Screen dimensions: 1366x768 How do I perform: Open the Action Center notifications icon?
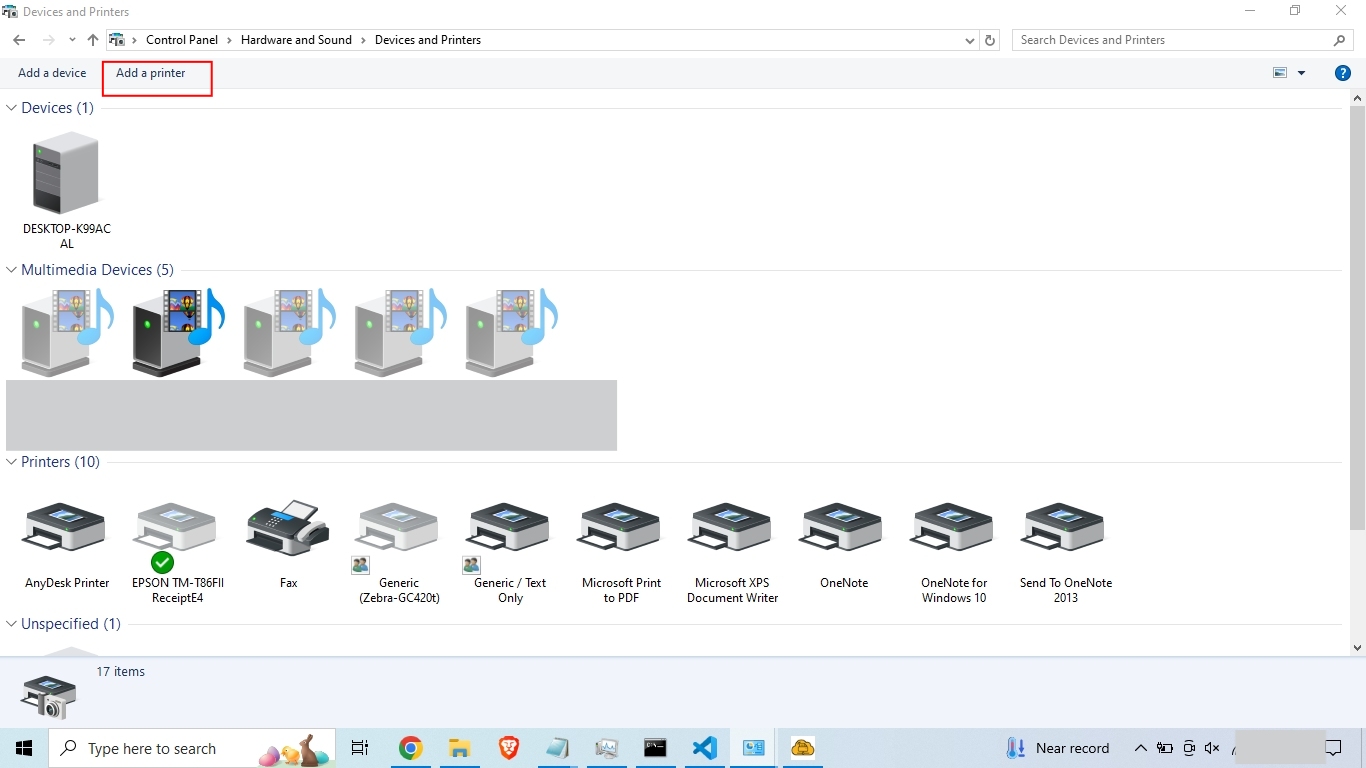coord(1333,748)
